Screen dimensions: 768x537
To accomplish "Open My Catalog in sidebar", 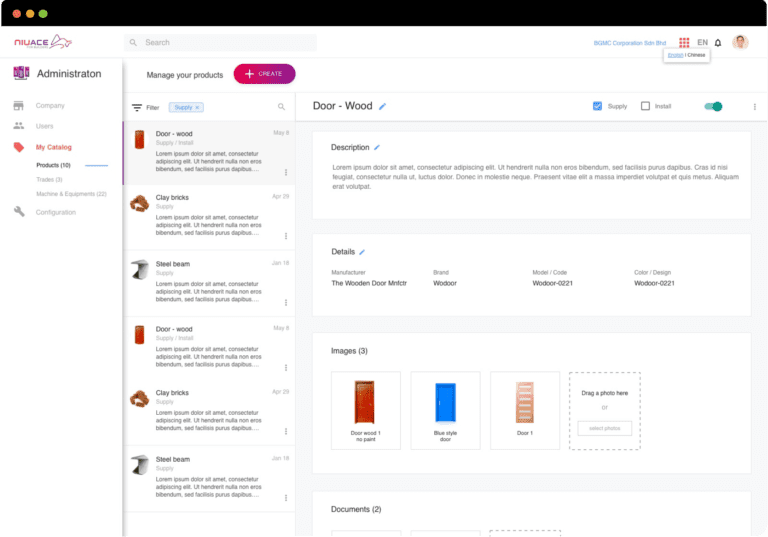I will click(x=53, y=147).
